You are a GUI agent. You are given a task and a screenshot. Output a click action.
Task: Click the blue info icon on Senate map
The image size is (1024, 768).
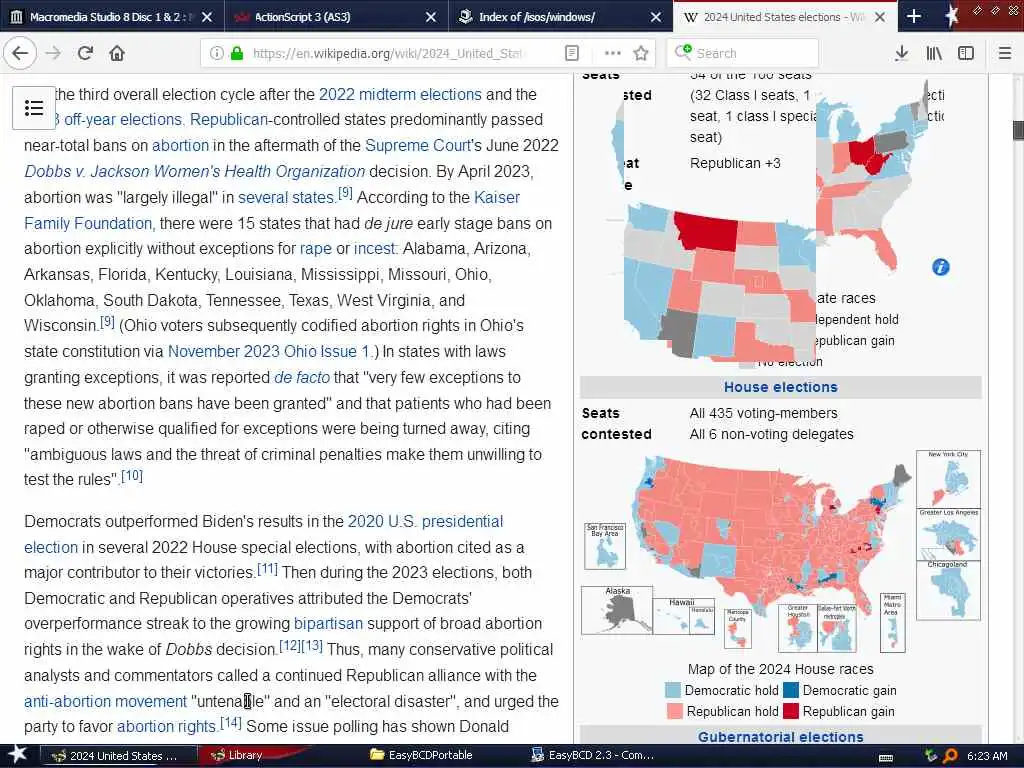(940, 267)
